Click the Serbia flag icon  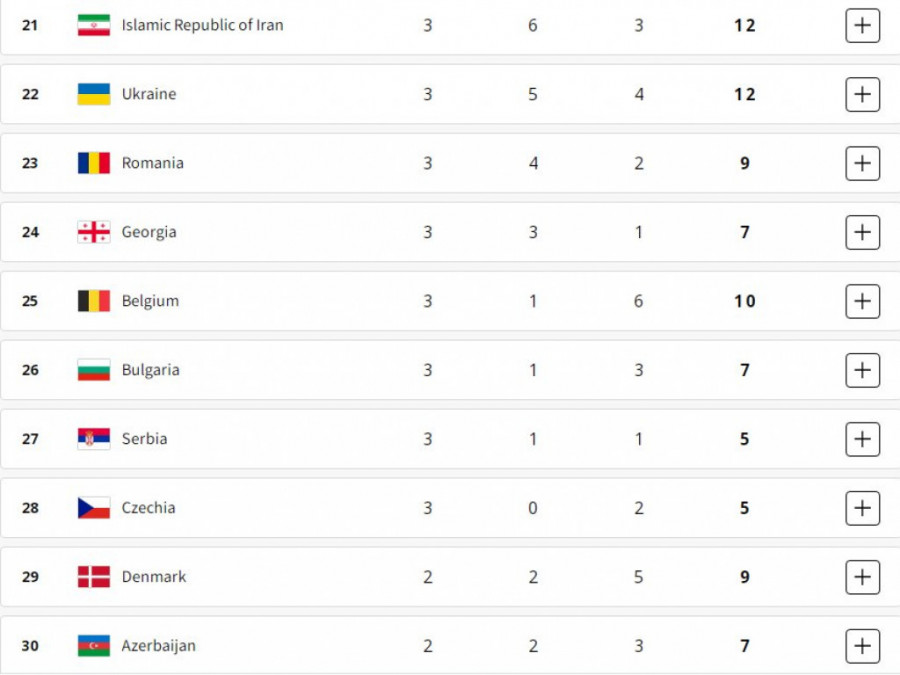click(x=94, y=439)
